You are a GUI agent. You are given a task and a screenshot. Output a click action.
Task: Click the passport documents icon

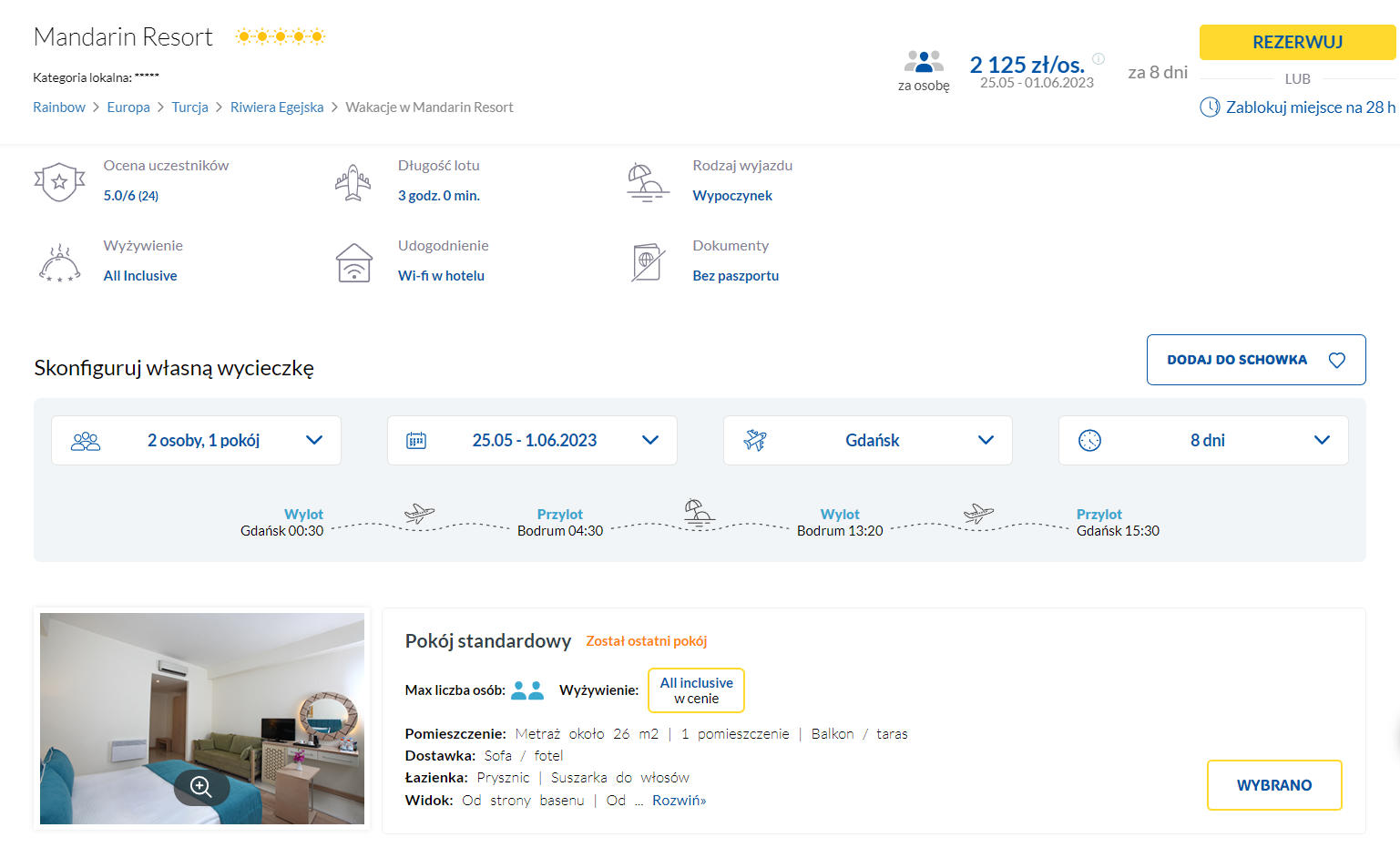coord(647,262)
